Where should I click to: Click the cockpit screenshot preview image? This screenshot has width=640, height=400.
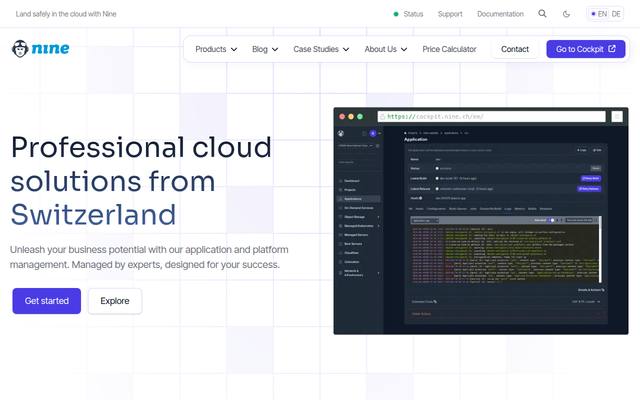481,221
